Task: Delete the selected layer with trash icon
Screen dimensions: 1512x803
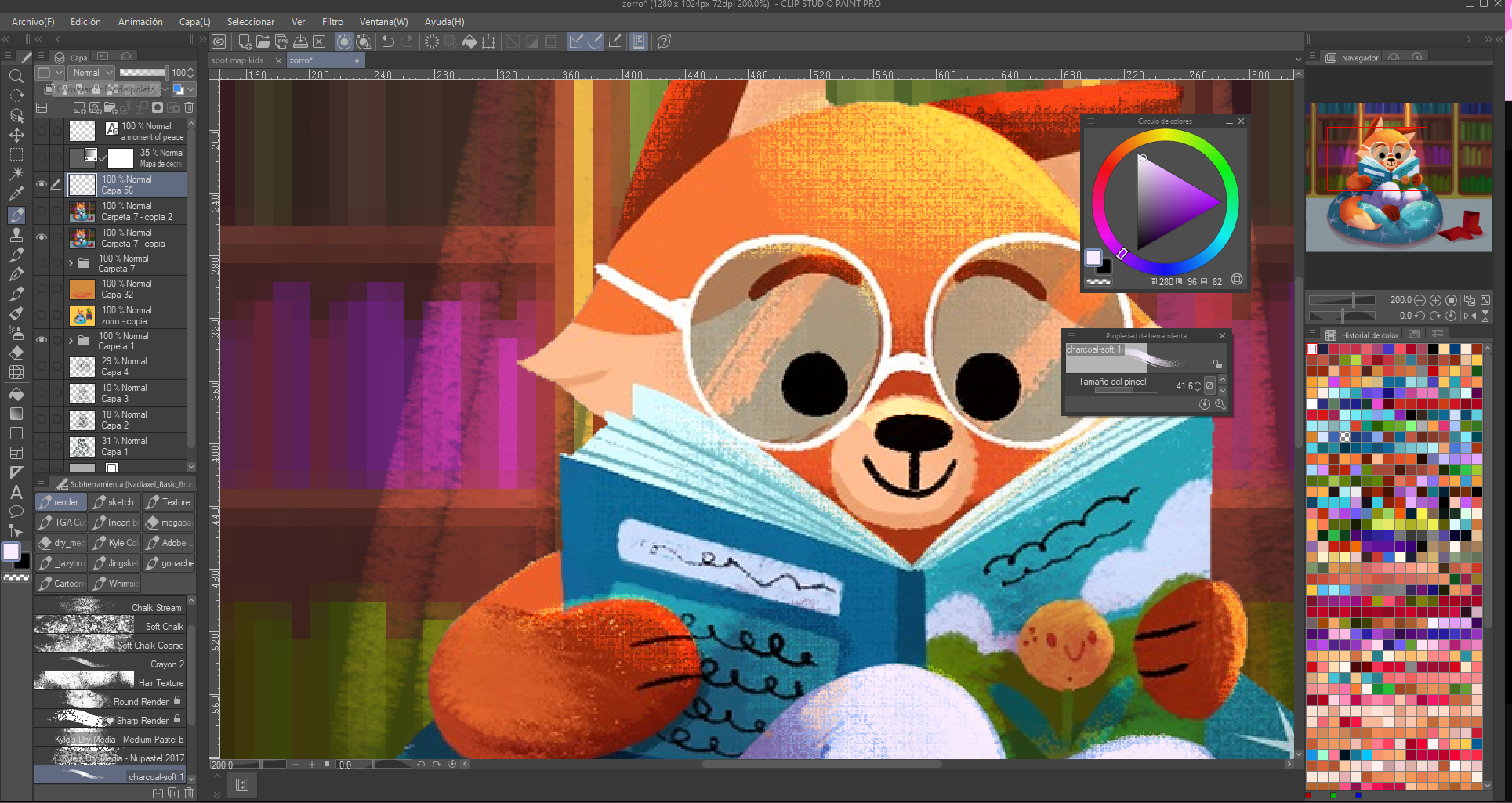Action: tap(189, 108)
